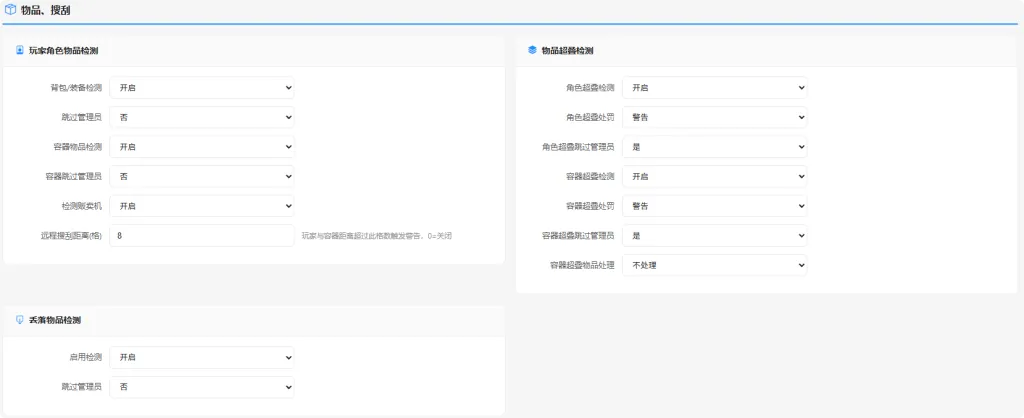Click the 远程搜刮距离(格) input showing 8
Viewport: 1024px width, 418px height.
click(x=202, y=236)
